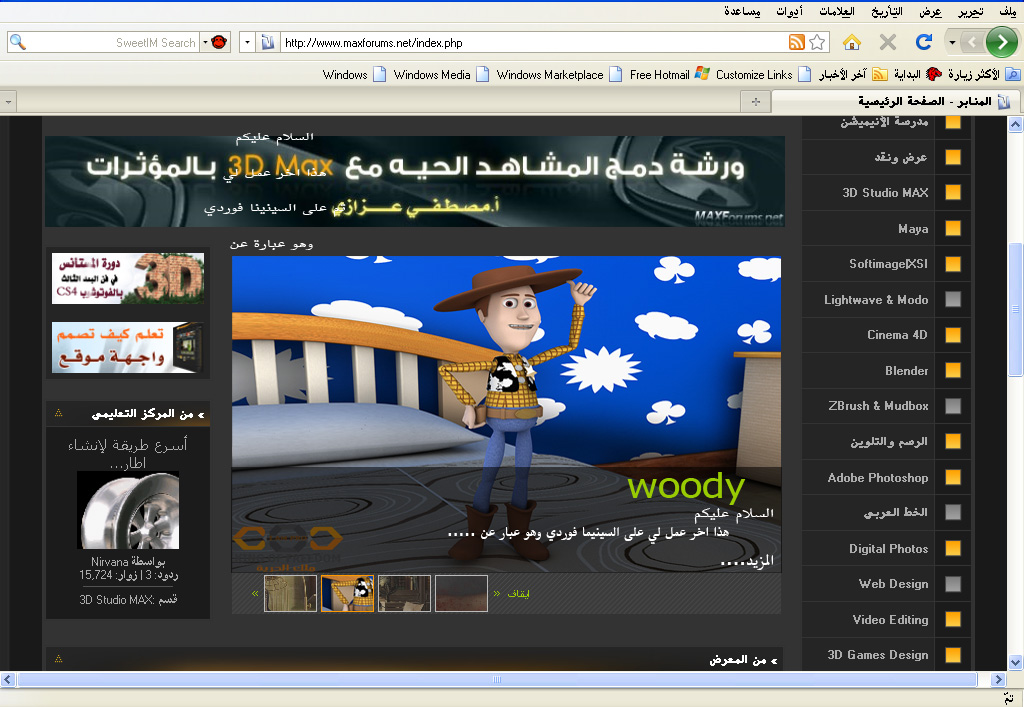This screenshot has height=707, width=1024.
Task: Click the 3D Studio MAX forum link
Action: [x=885, y=193]
